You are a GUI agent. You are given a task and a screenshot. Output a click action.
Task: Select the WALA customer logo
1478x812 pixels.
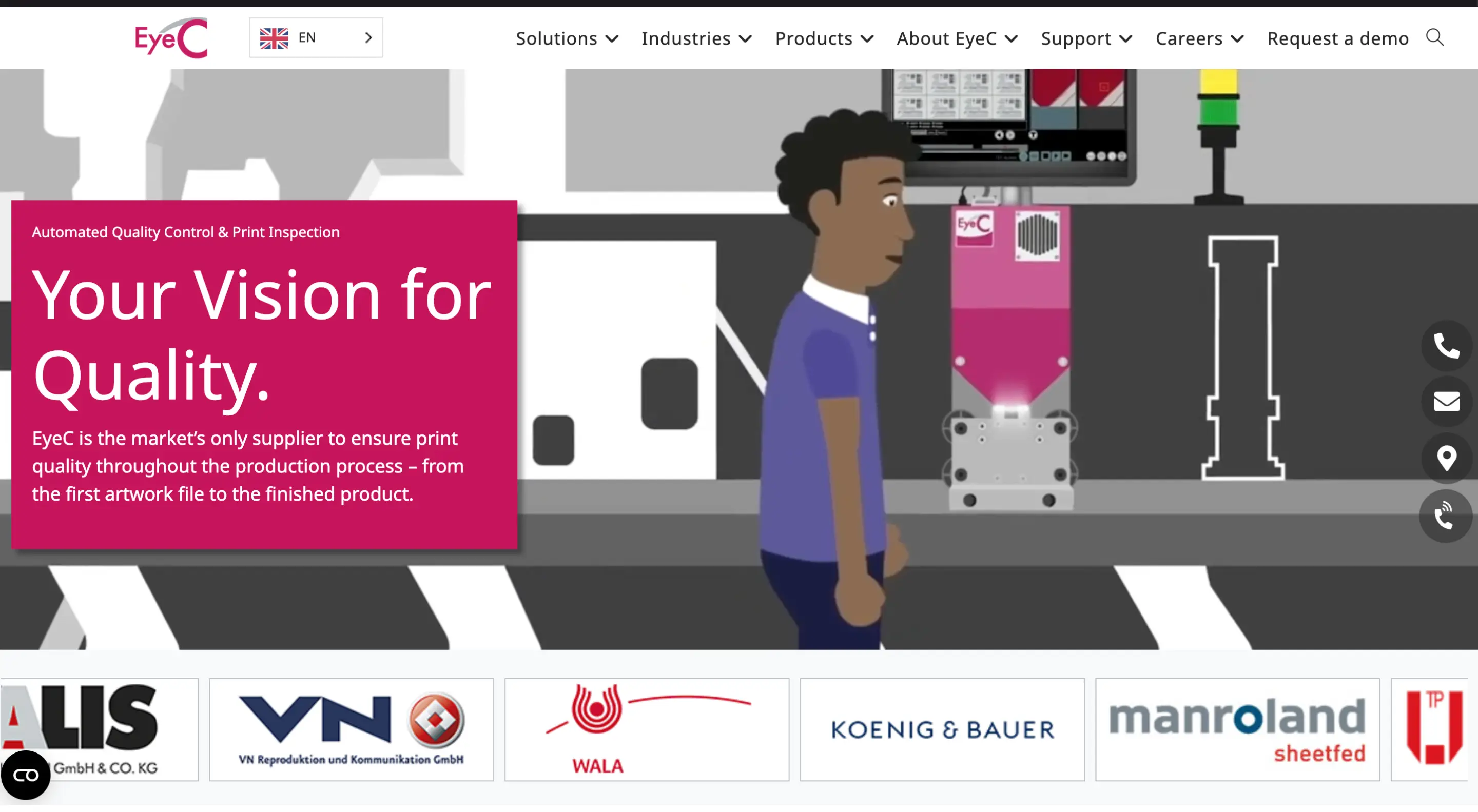point(647,729)
